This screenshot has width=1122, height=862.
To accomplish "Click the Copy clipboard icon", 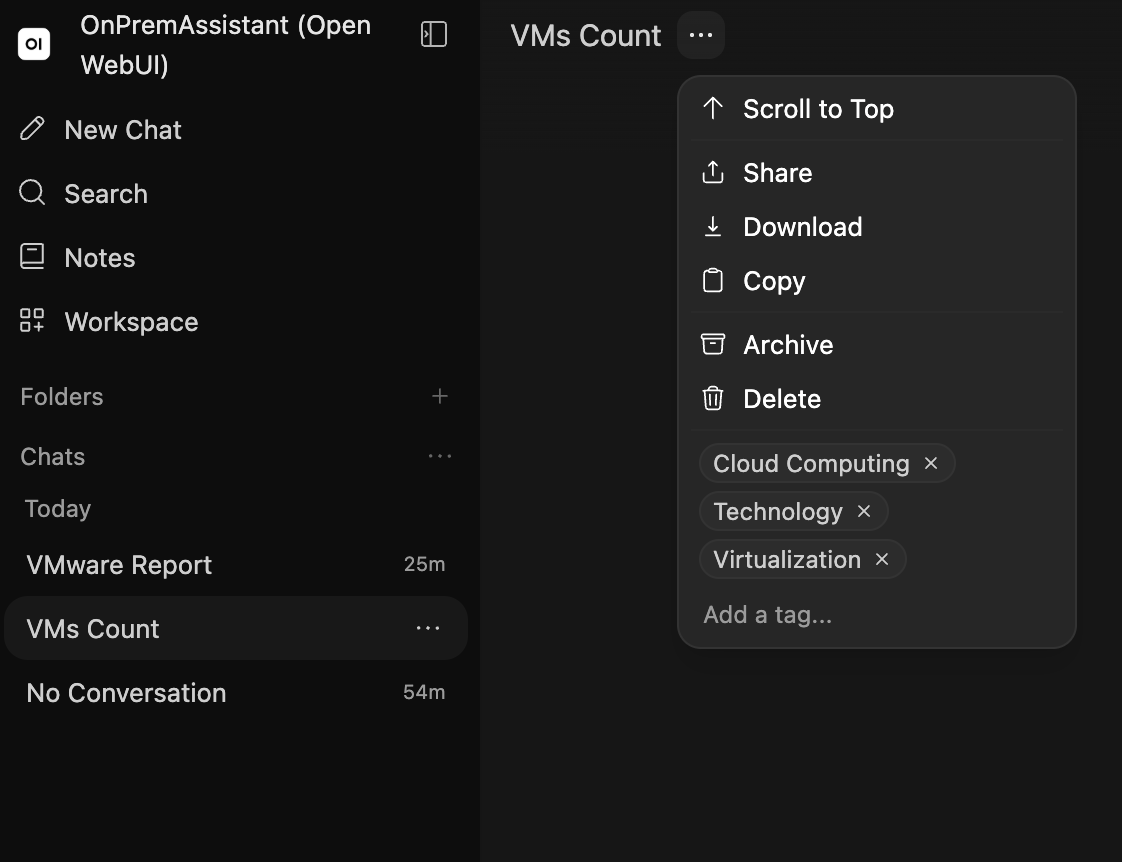I will 713,280.
